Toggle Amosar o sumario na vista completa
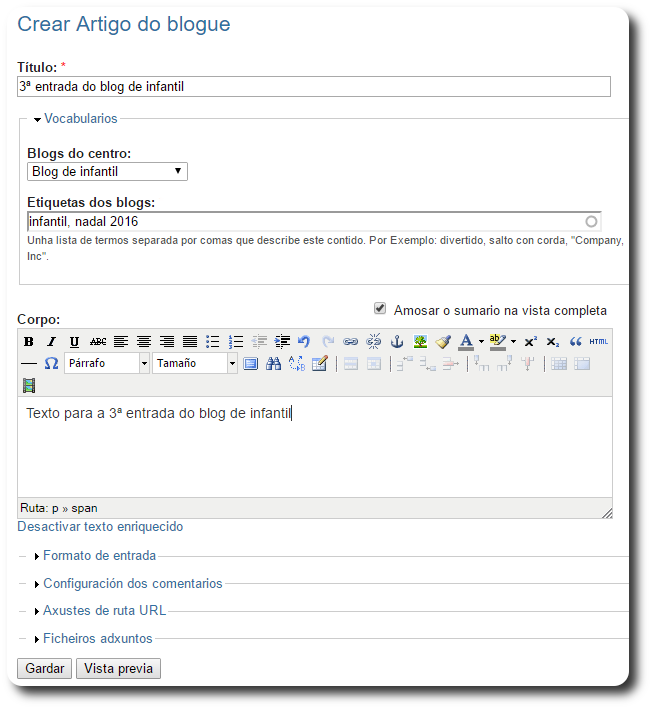 [x=380, y=308]
